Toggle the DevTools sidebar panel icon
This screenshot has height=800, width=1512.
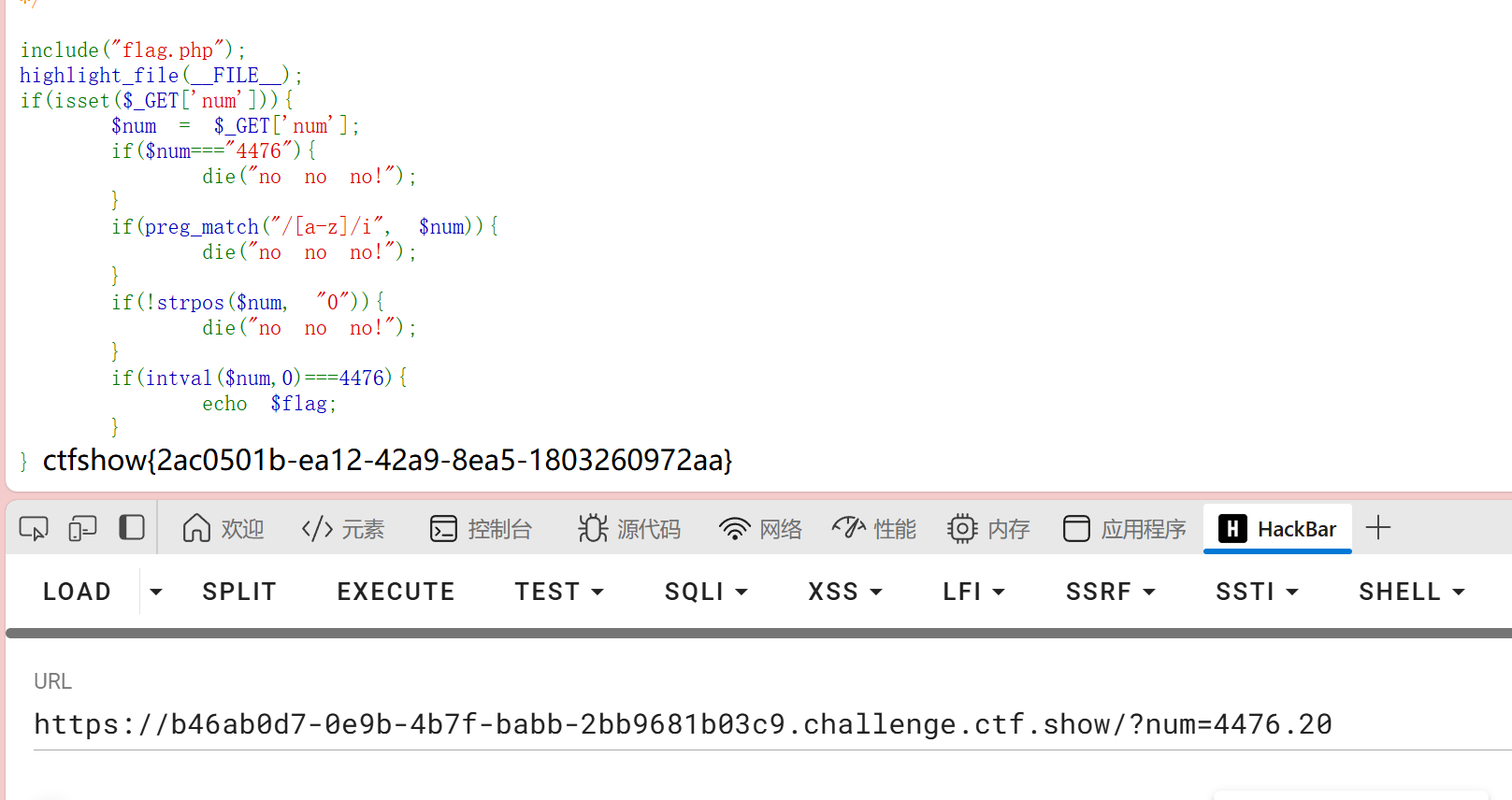coord(132,528)
